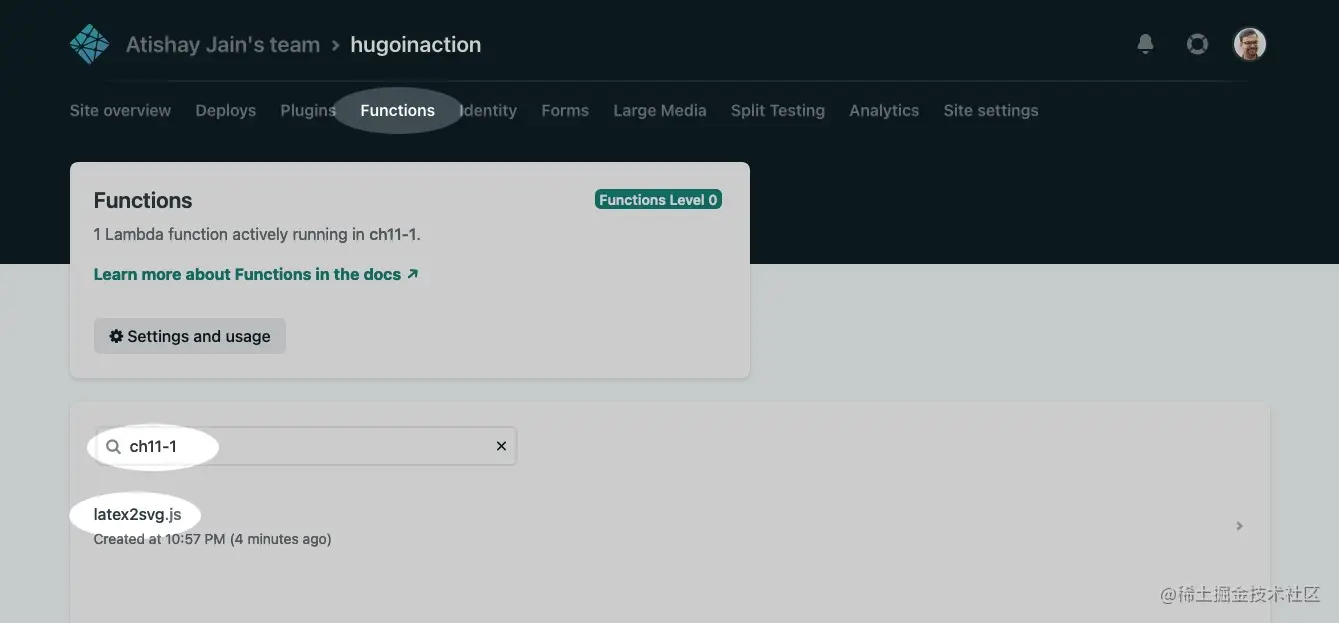Open the Large Media tab

[660, 110]
